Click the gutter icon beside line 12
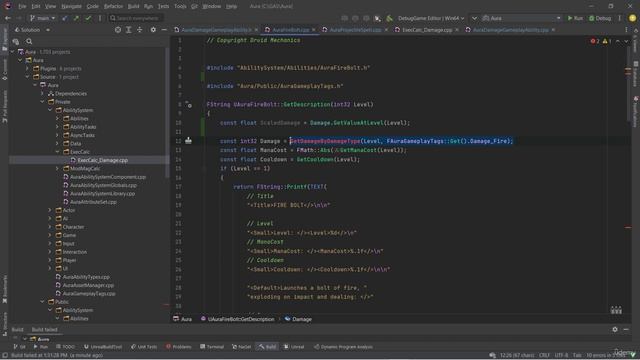Screen dimensions: 640x360 188,141
